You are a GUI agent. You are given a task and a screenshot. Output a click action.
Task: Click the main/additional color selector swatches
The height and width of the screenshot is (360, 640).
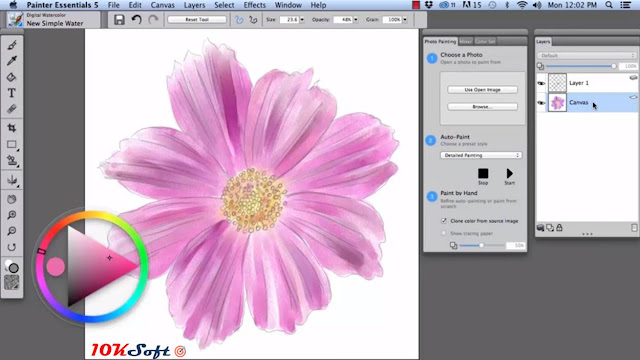pos(12,267)
